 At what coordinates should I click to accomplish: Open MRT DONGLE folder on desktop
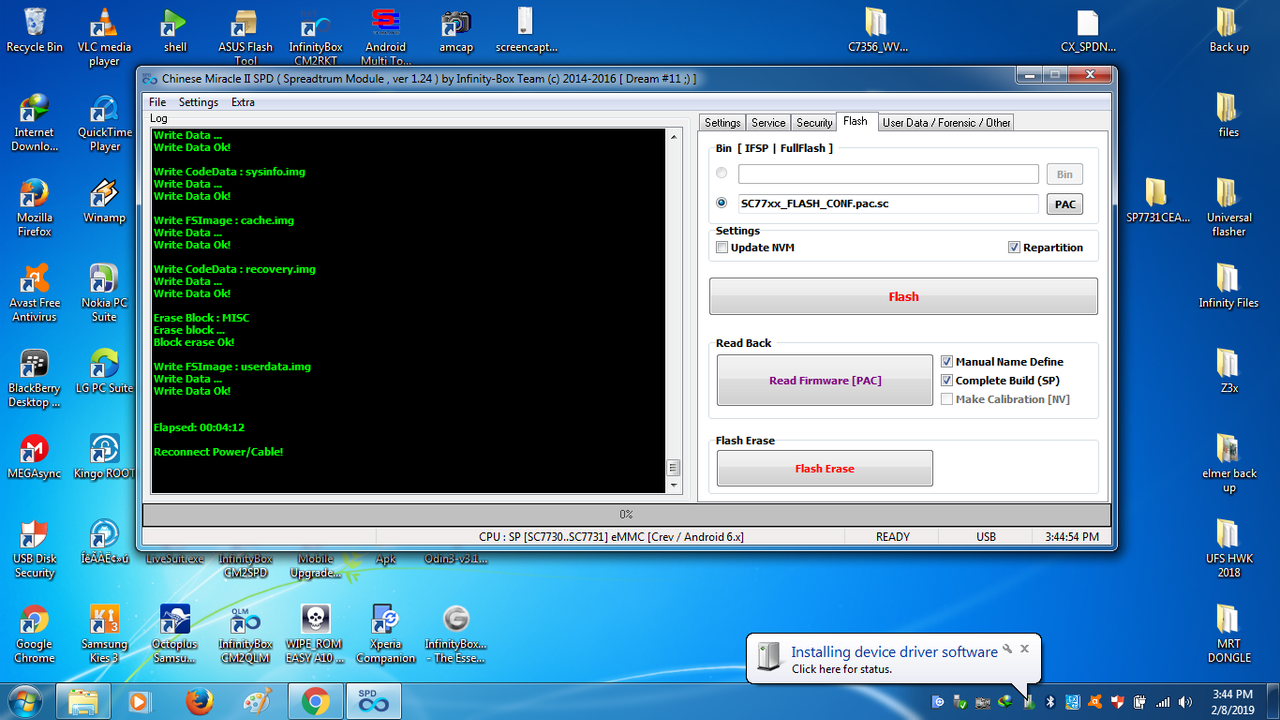click(1228, 633)
